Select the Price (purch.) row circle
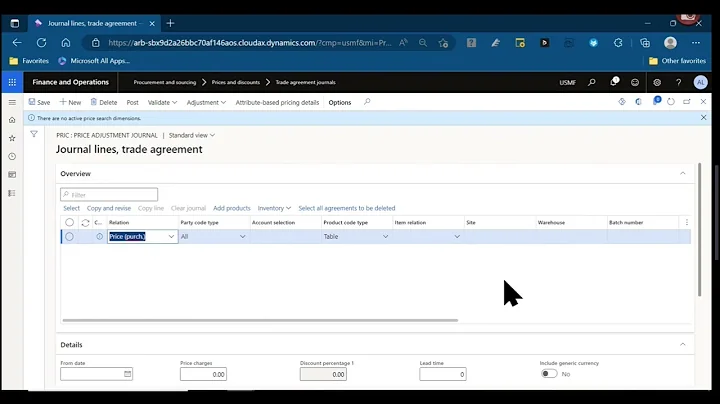The image size is (720, 404). pyautogui.click(x=69, y=236)
